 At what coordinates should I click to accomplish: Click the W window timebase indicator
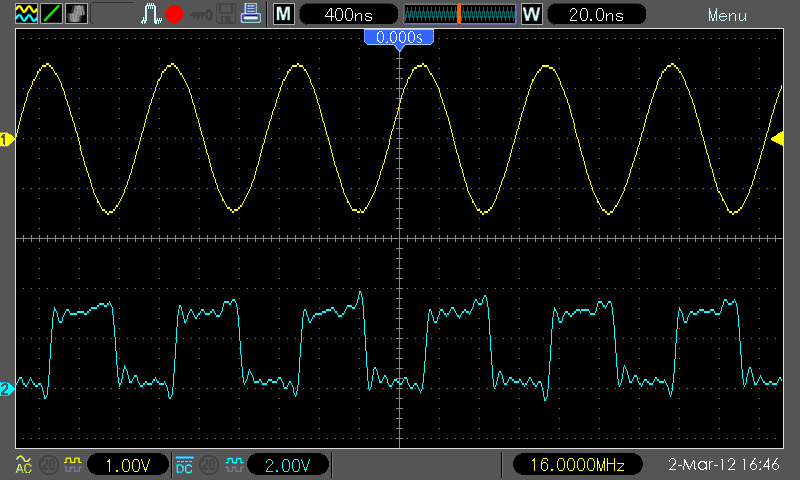click(x=531, y=14)
